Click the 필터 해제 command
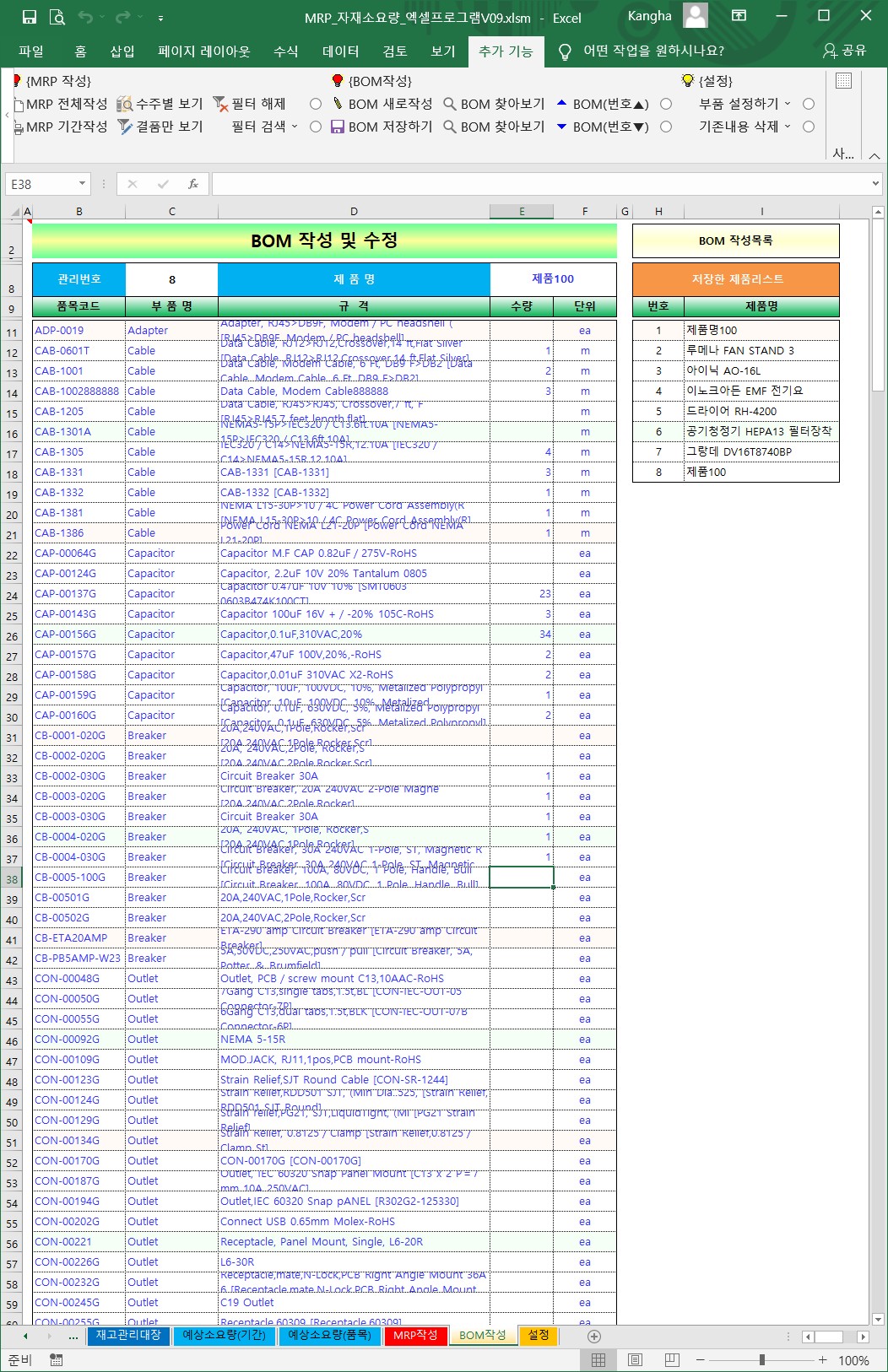 click(249, 104)
